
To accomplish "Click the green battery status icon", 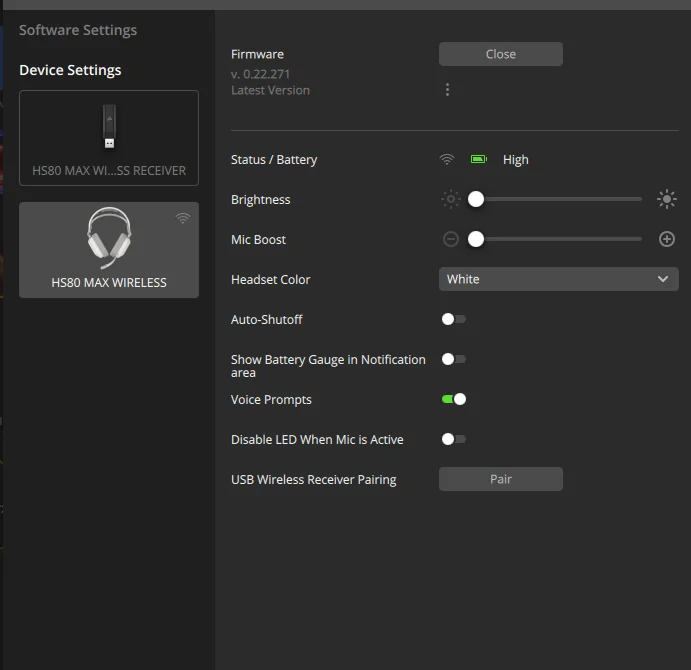I will pyautogui.click(x=479, y=159).
